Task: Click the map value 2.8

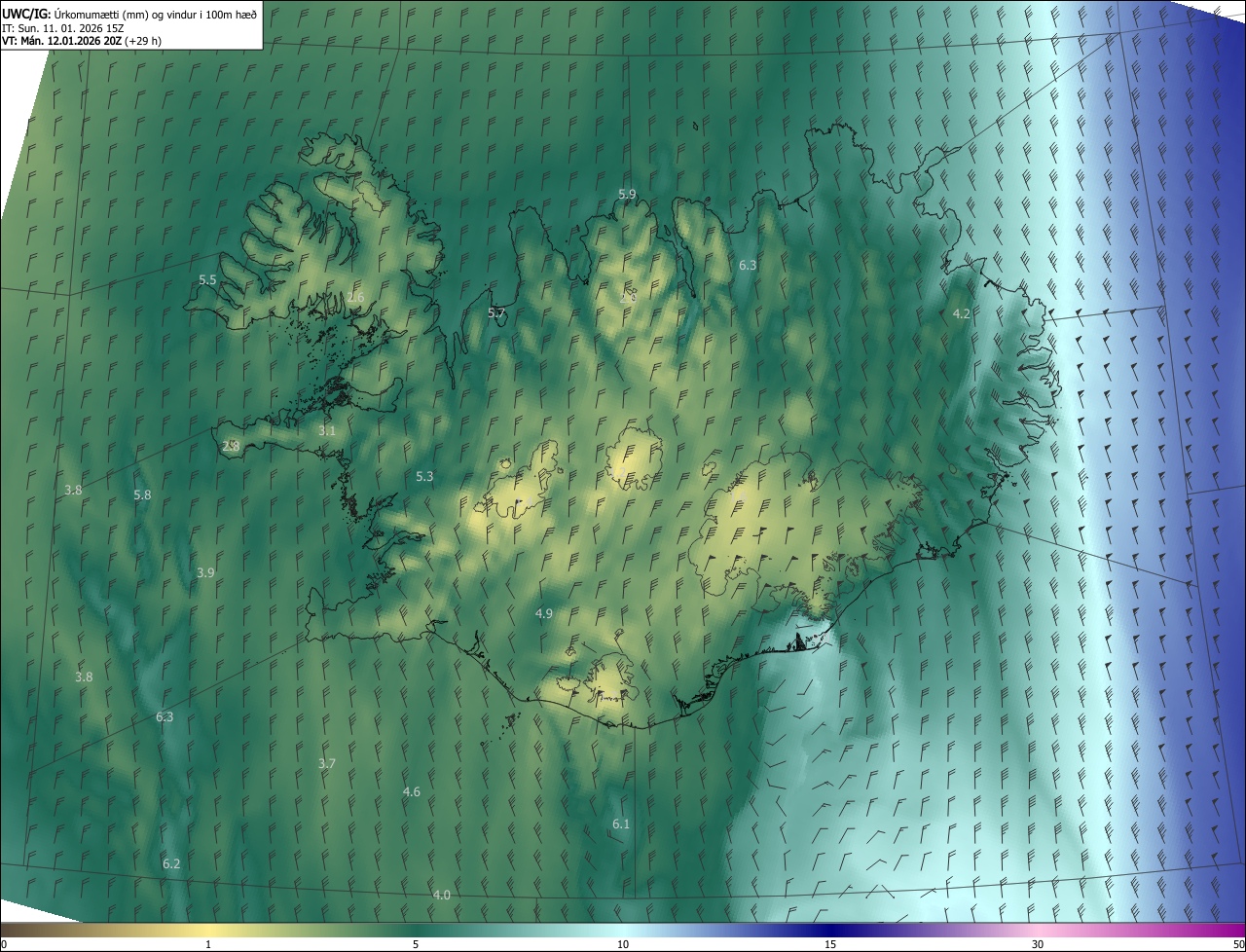Action: 231,446
